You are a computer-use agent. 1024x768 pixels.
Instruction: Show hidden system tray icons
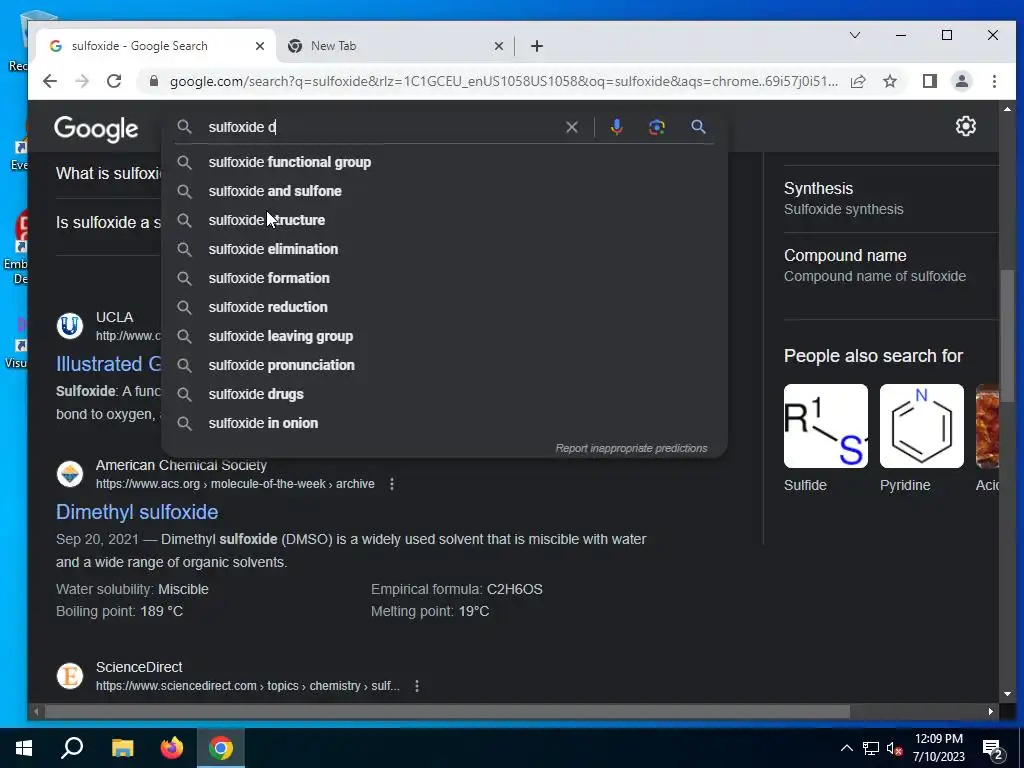846,748
